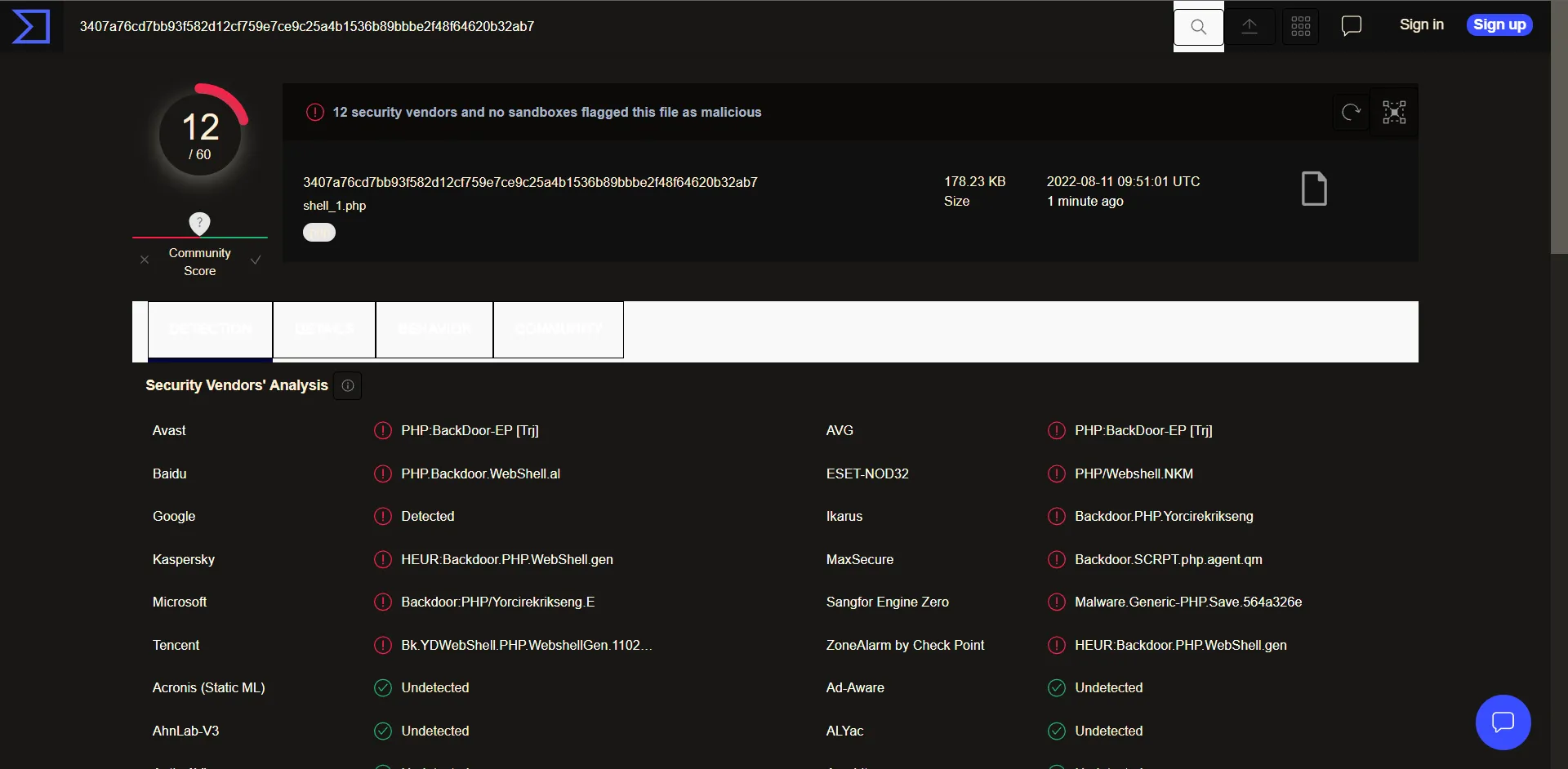
Task: Click the Sign up button
Action: (1499, 24)
